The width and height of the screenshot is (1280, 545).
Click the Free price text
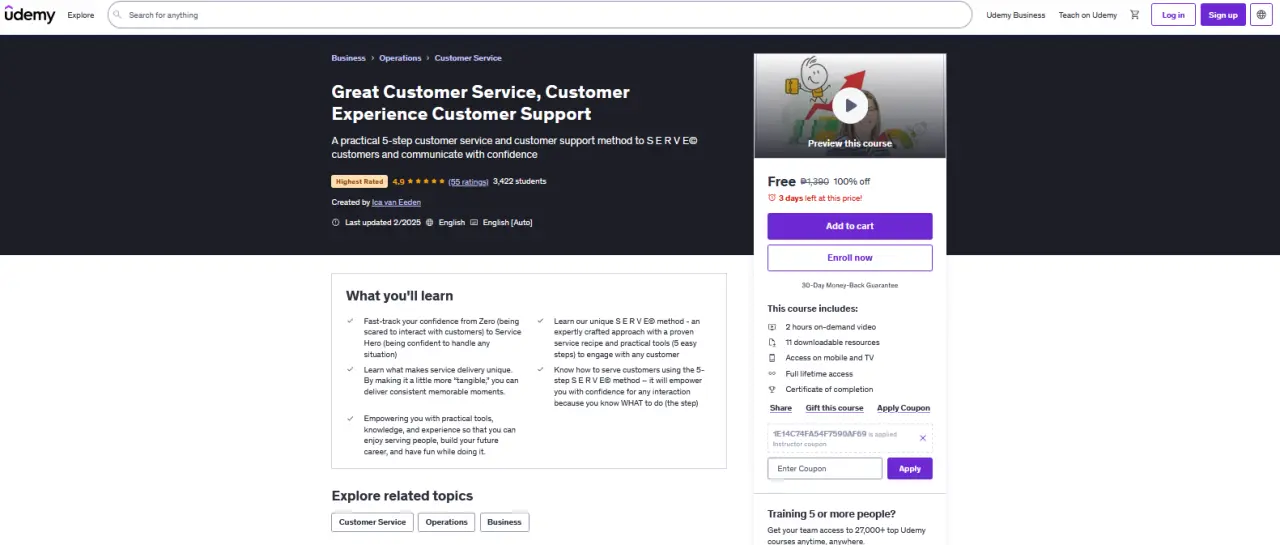point(782,181)
